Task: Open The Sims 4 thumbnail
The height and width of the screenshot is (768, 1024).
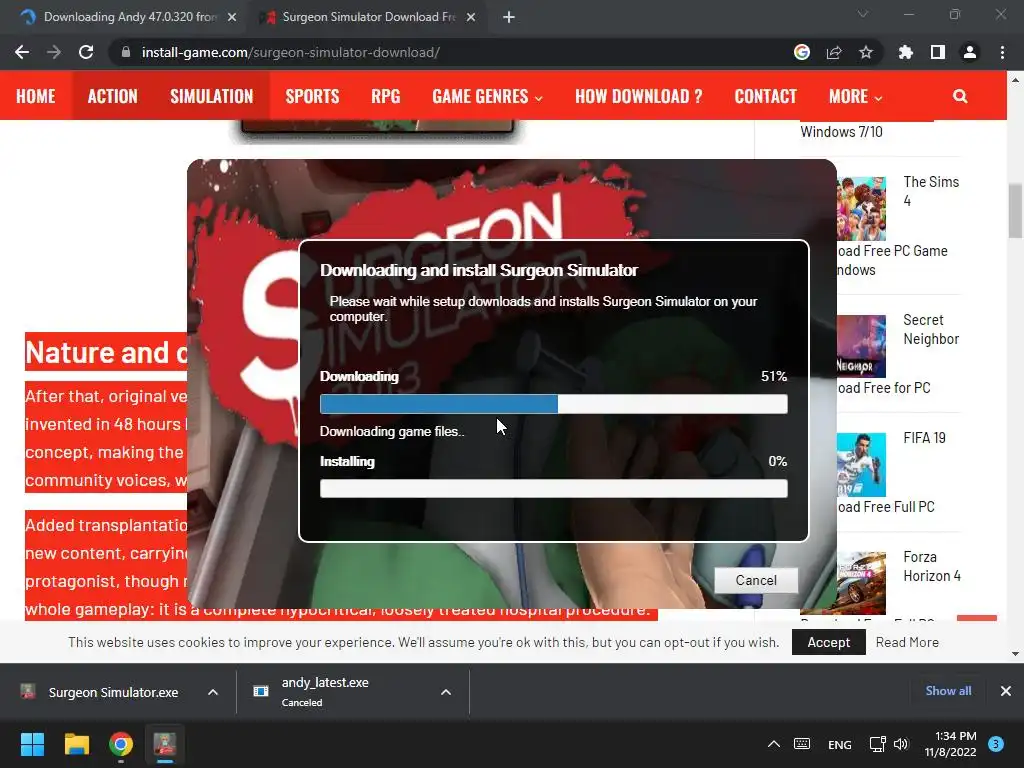Action: [x=861, y=209]
